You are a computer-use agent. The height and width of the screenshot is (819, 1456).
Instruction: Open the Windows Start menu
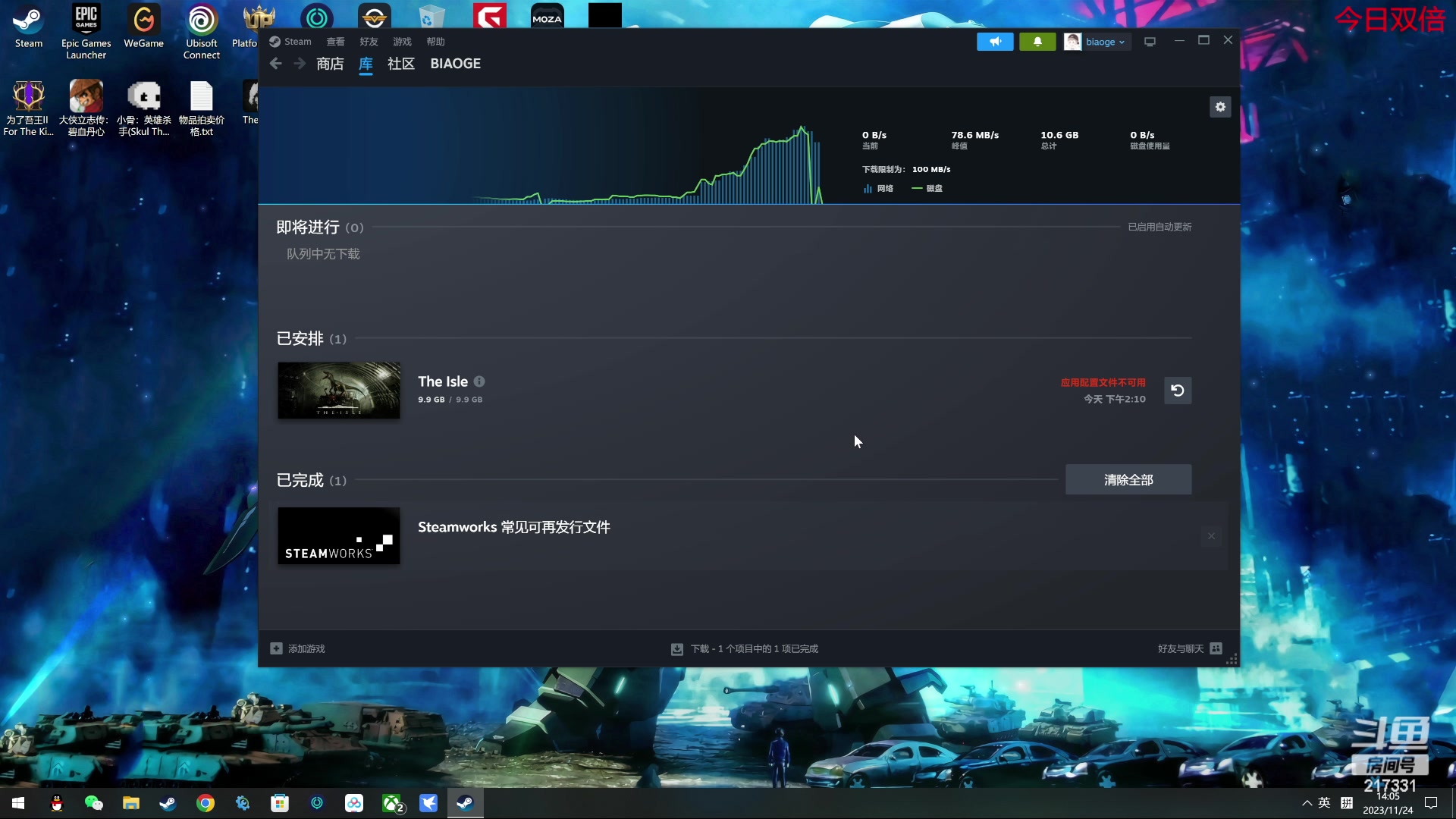click(x=18, y=803)
